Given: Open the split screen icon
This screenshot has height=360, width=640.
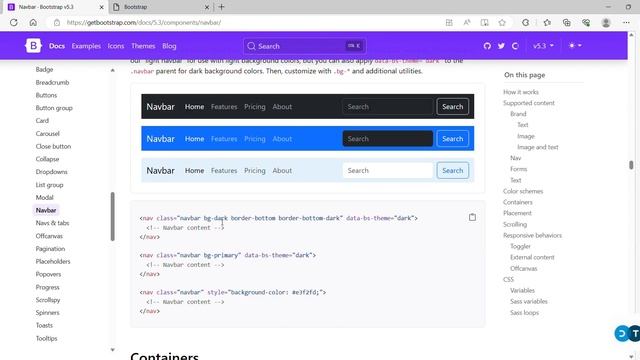Looking at the screenshot, I should (484, 23).
